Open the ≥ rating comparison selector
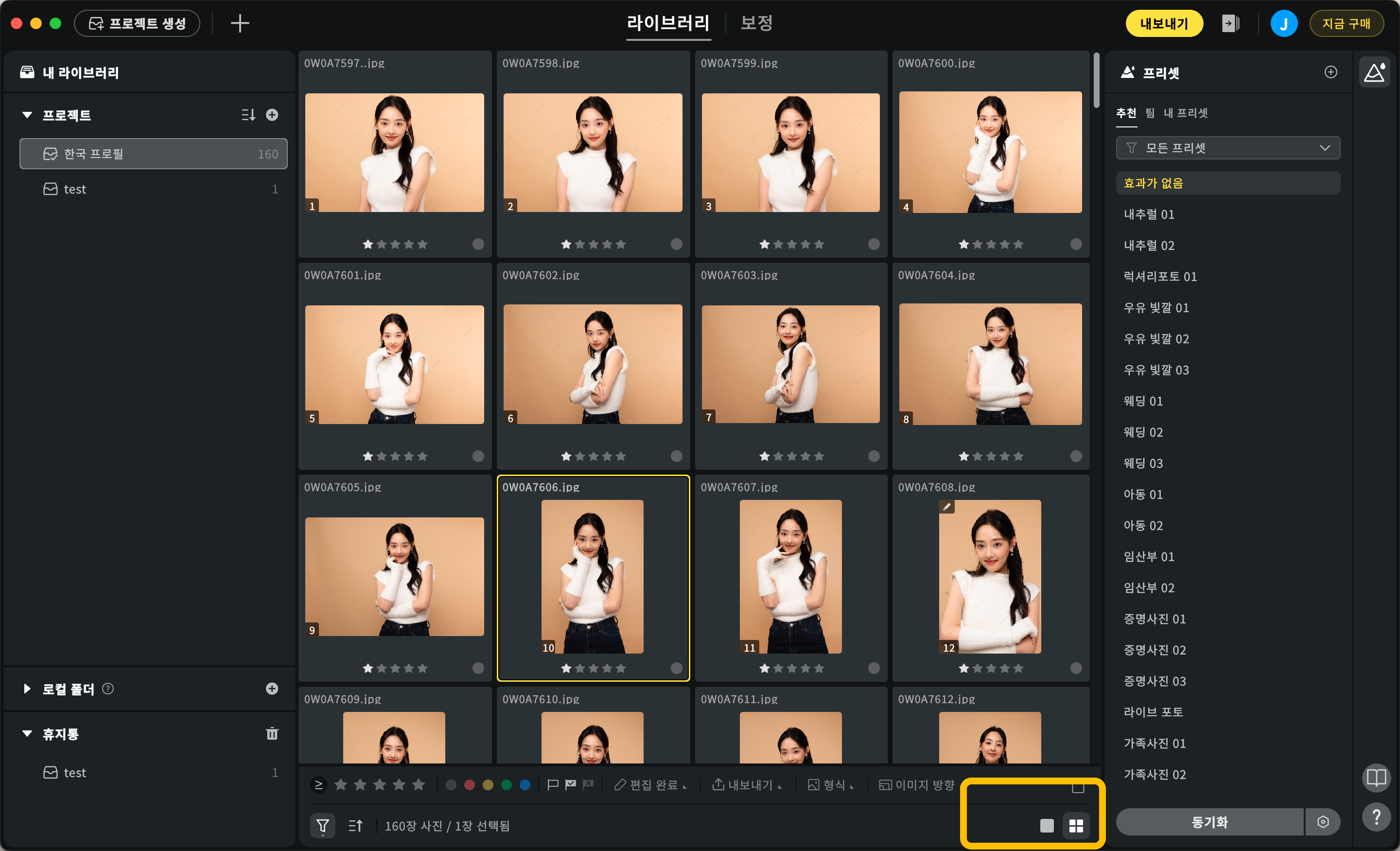This screenshot has width=1400, height=851. [319, 784]
